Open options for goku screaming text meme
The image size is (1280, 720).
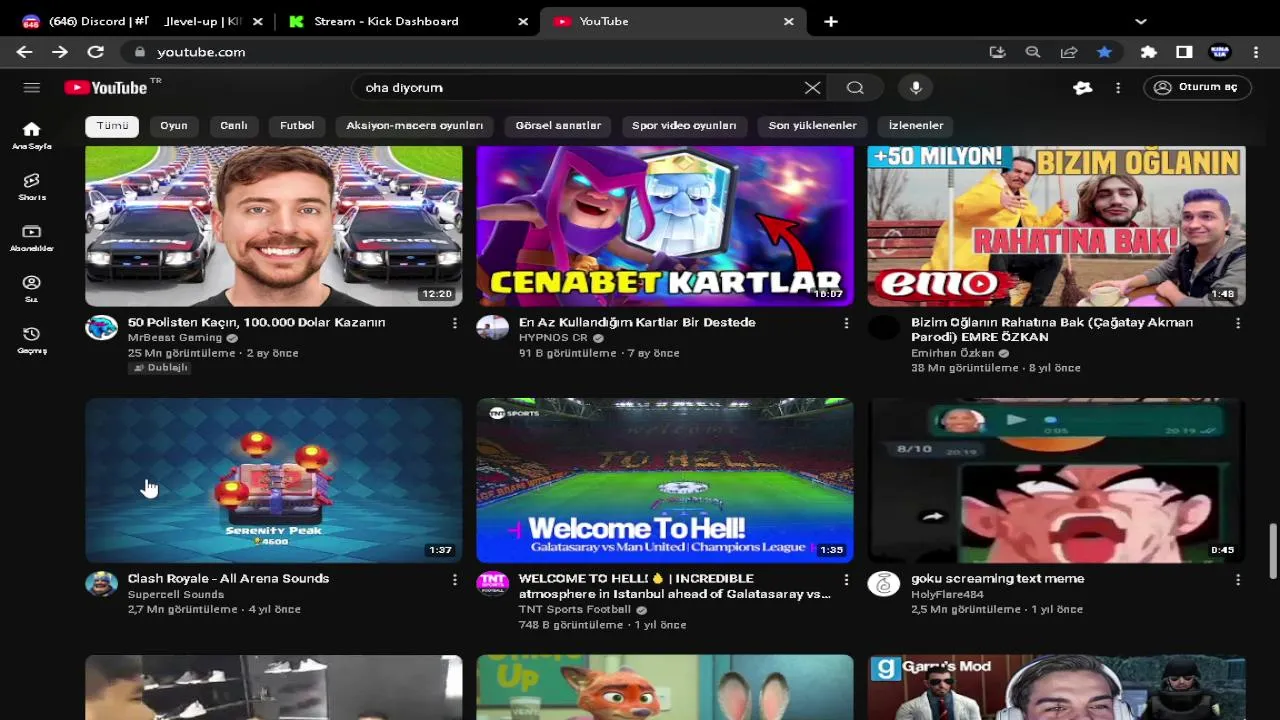(1238, 579)
